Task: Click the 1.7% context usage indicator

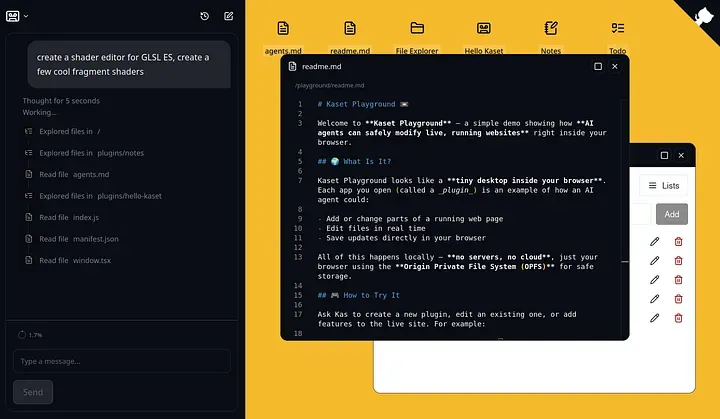Action: coord(30,335)
